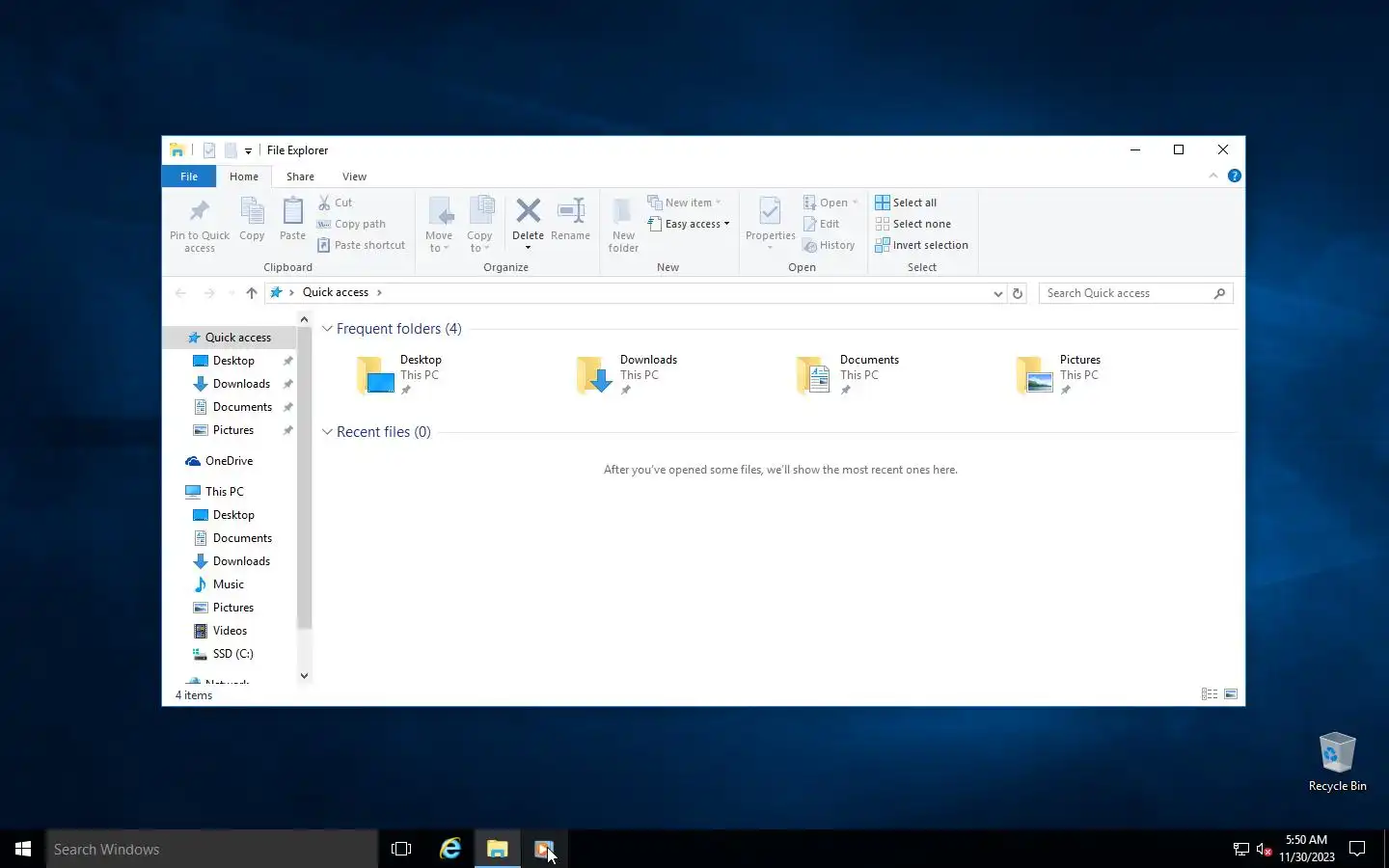Click the Search Windows taskbar box

click(x=212, y=849)
